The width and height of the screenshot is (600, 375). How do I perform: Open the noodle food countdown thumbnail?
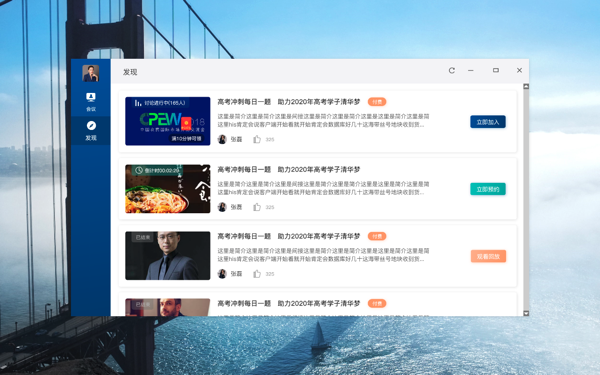click(168, 189)
